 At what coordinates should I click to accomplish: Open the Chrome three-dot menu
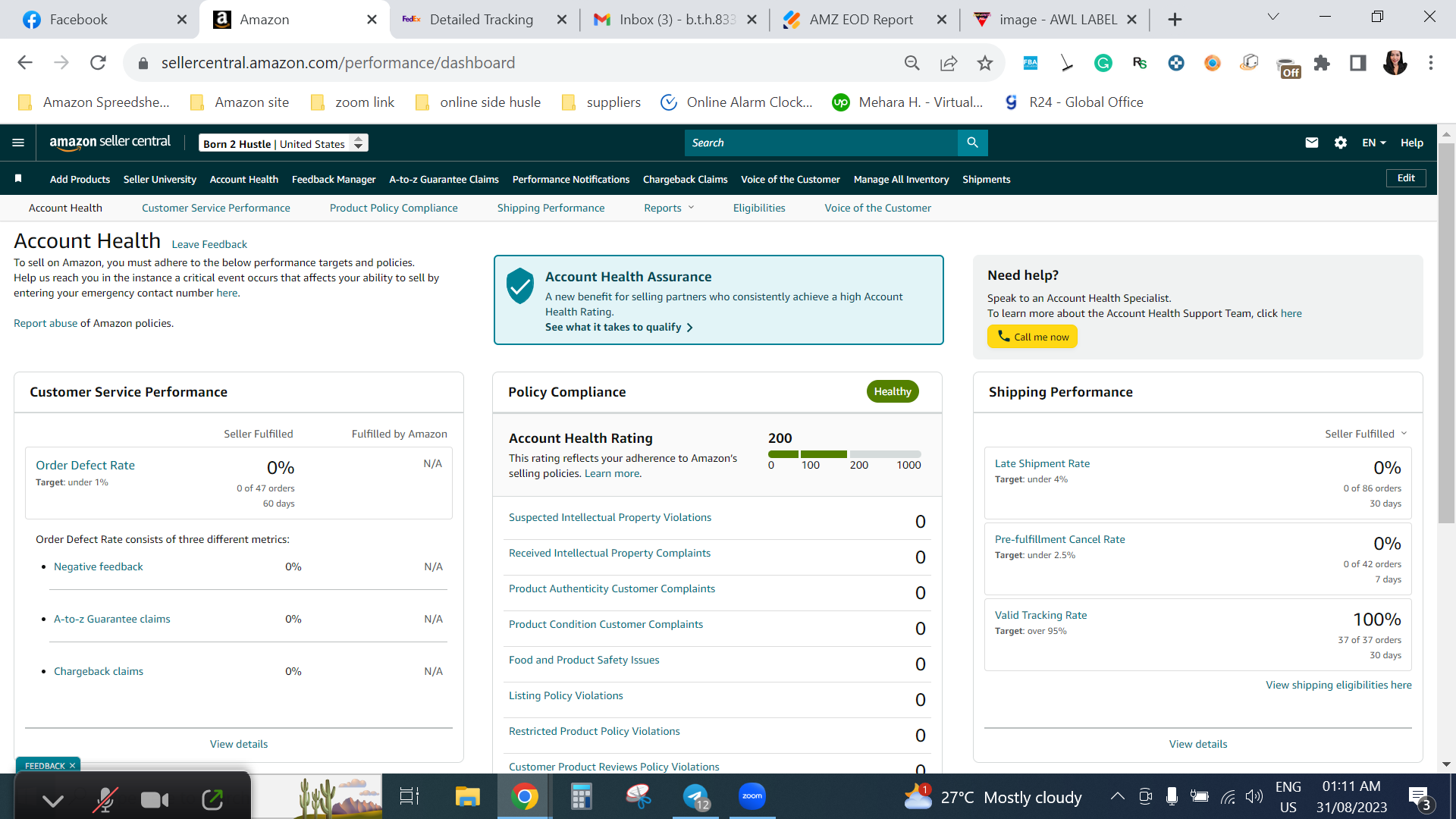click(x=1431, y=63)
